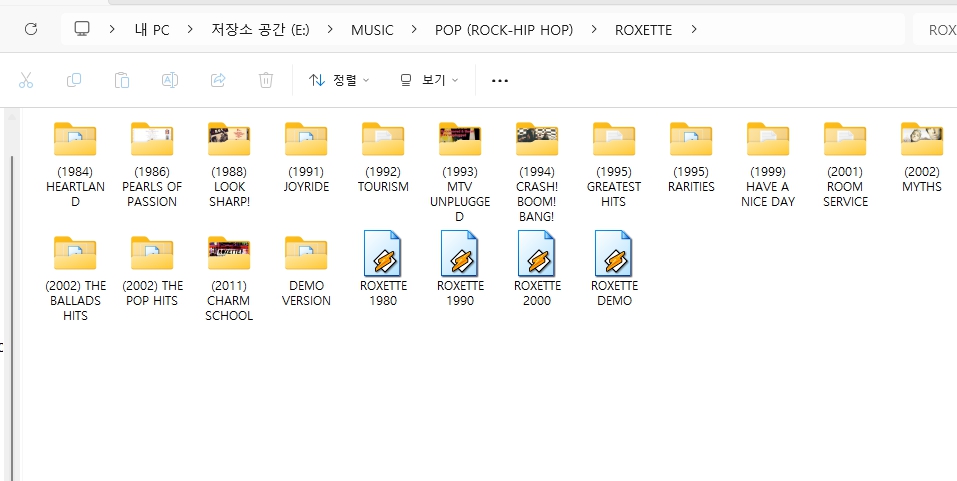Select the ROXETTE 1990 playlist file
The width and height of the screenshot is (957, 481).
point(460,269)
